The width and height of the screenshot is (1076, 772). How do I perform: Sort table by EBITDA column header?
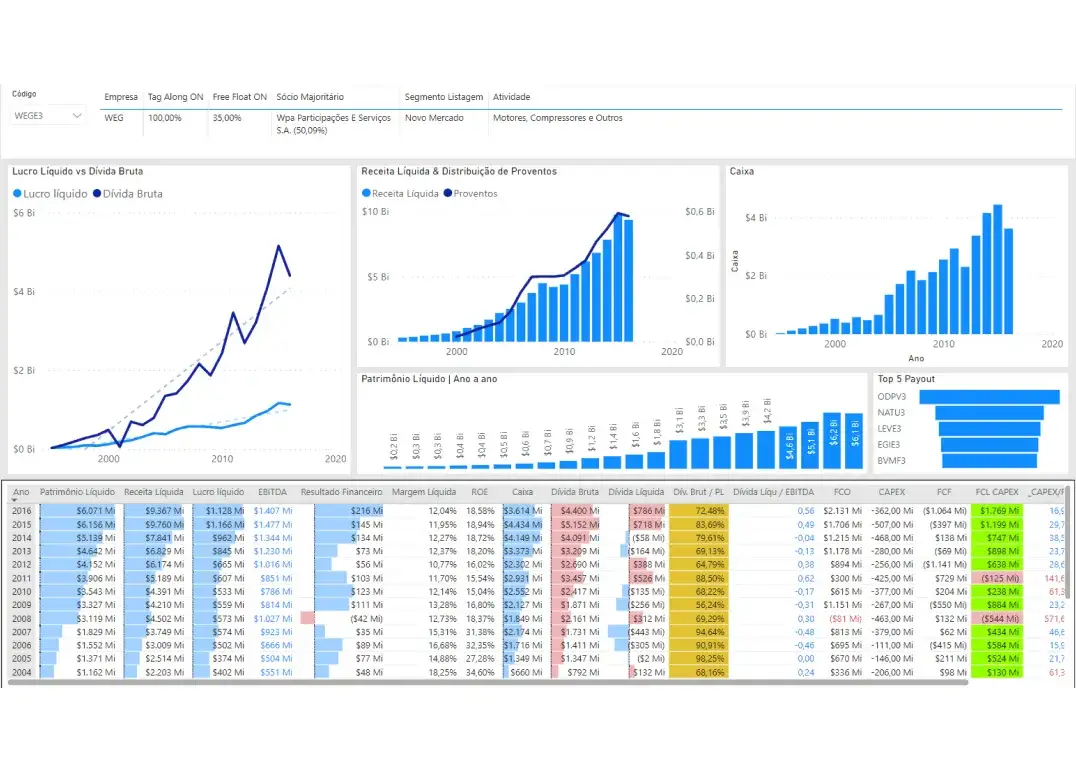tap(272, 492)
